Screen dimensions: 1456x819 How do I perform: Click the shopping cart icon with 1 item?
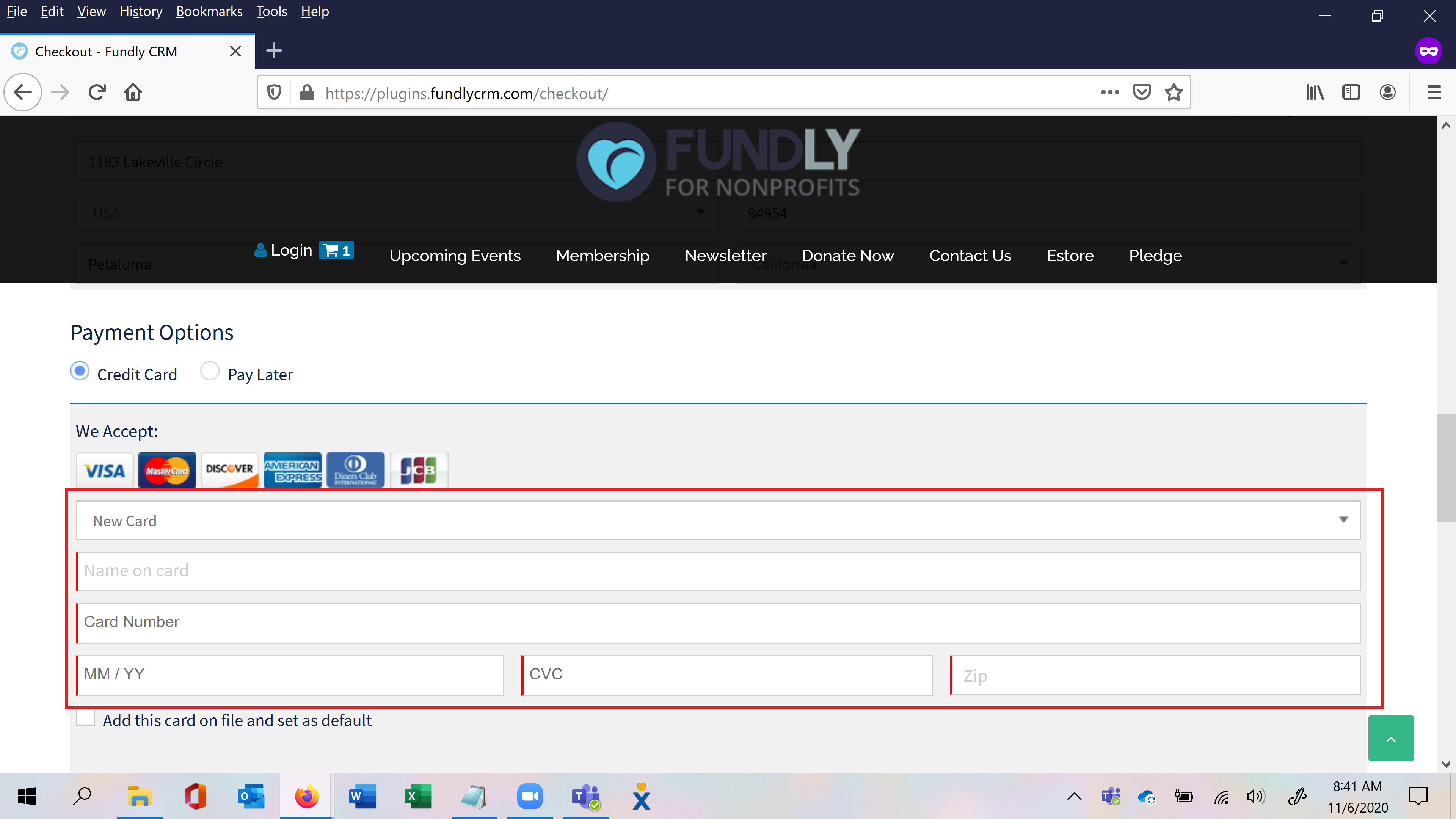pos(336,250)
